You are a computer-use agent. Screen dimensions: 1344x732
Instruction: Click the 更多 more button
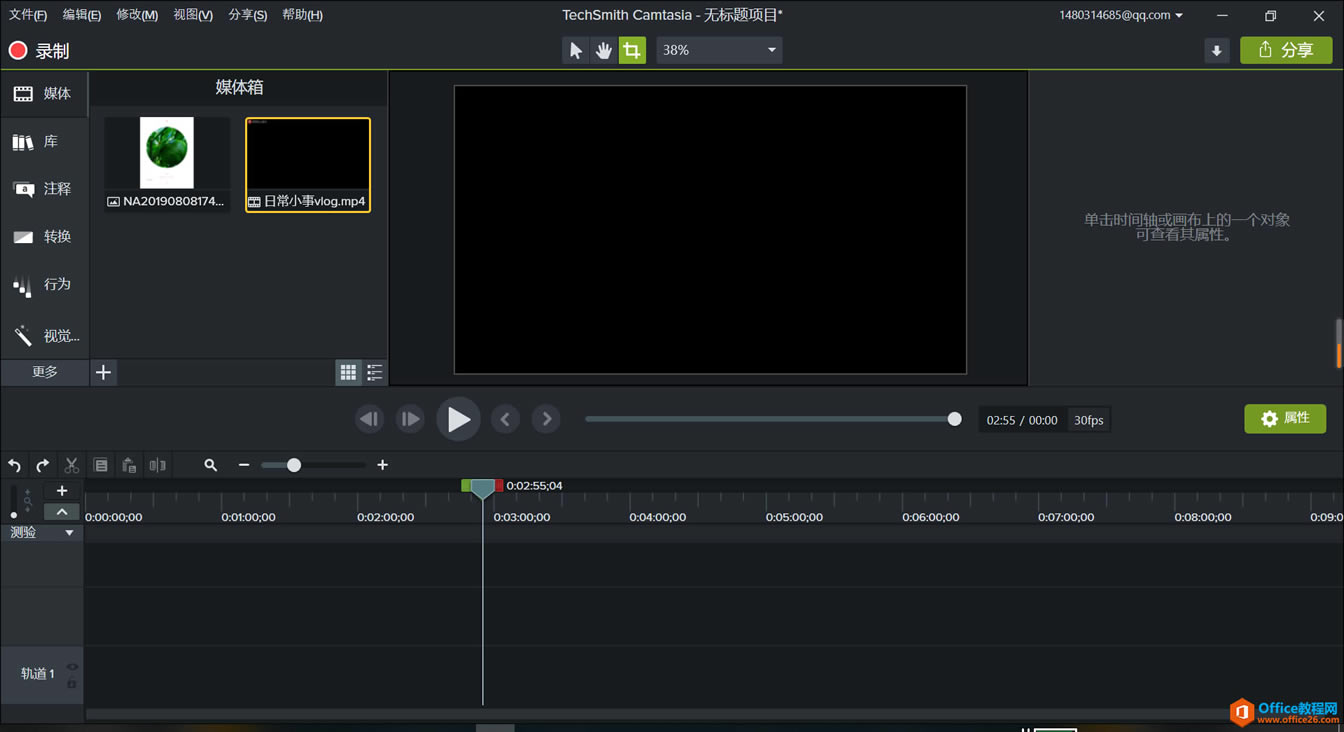(45, 372)
